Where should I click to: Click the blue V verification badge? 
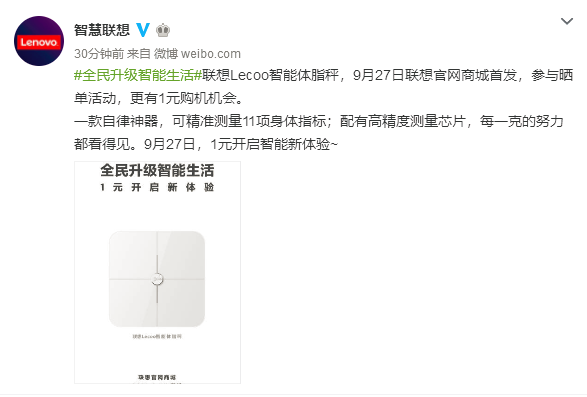point(143,30)
